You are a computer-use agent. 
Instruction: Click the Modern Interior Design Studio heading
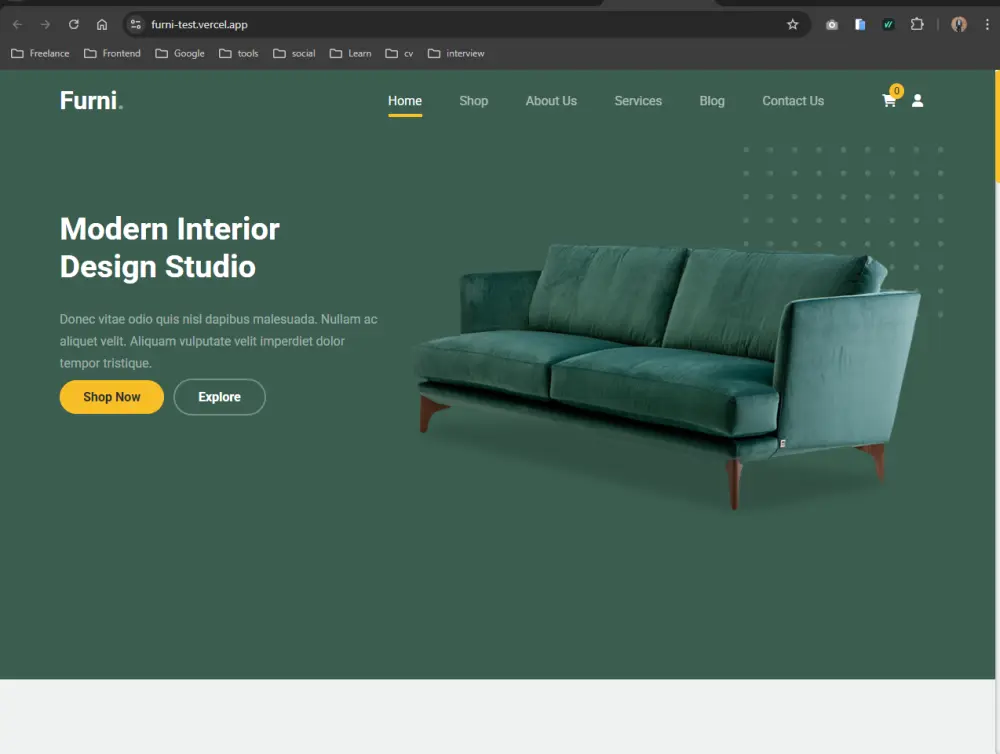point(170,248)
